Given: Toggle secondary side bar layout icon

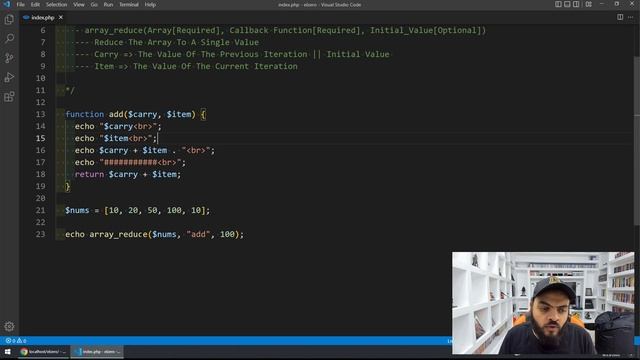Looking at the screenshot, I should click(576, 4).
